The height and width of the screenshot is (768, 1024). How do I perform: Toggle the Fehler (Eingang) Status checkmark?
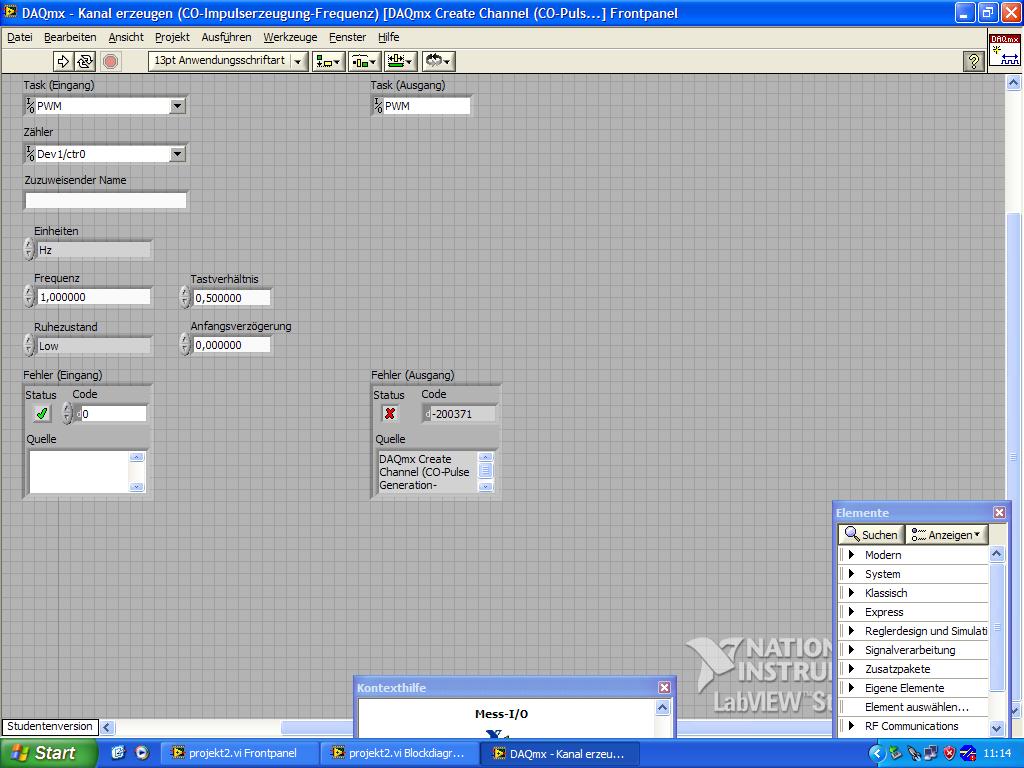(x=42, y=413)
